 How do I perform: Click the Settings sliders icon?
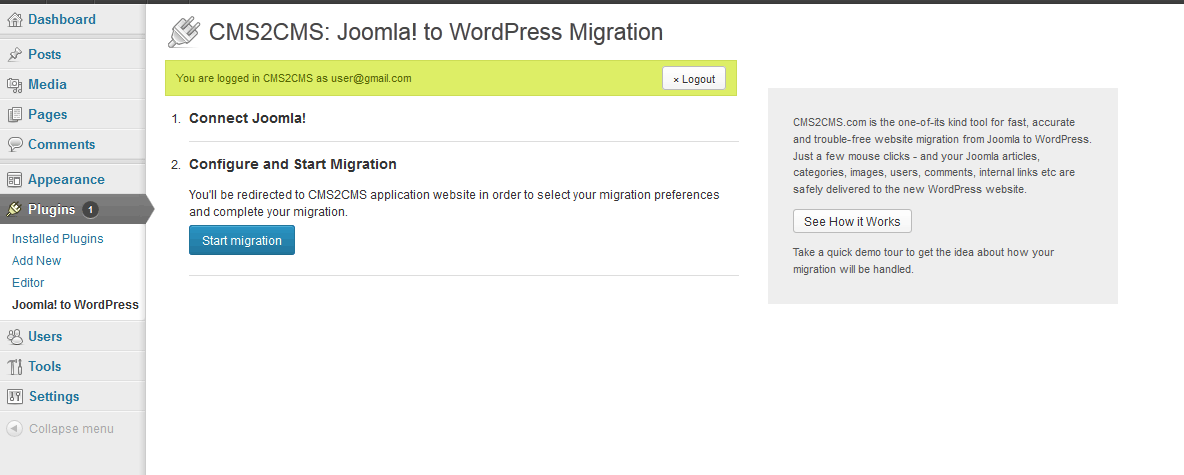tap(14, 396)
